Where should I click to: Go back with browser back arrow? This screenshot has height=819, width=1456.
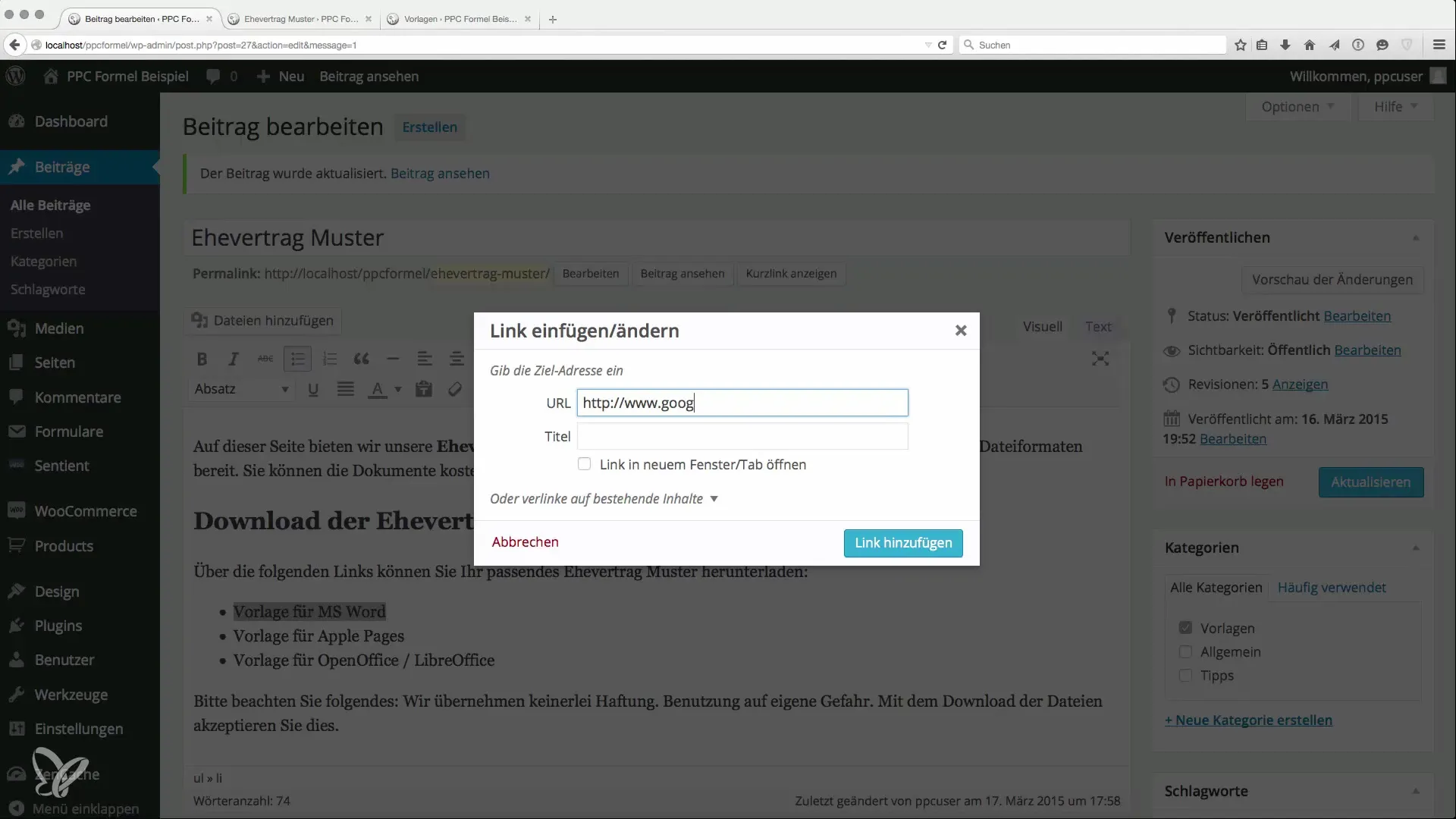click(x=14, y=45)
